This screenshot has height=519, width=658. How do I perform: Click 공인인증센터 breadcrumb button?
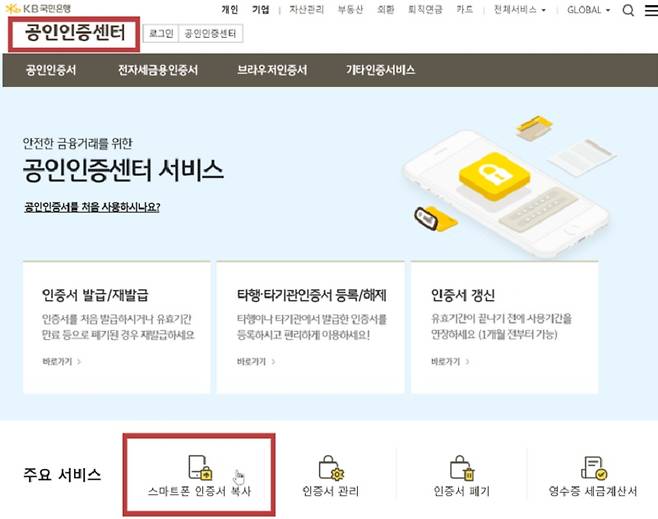point(210,34)
